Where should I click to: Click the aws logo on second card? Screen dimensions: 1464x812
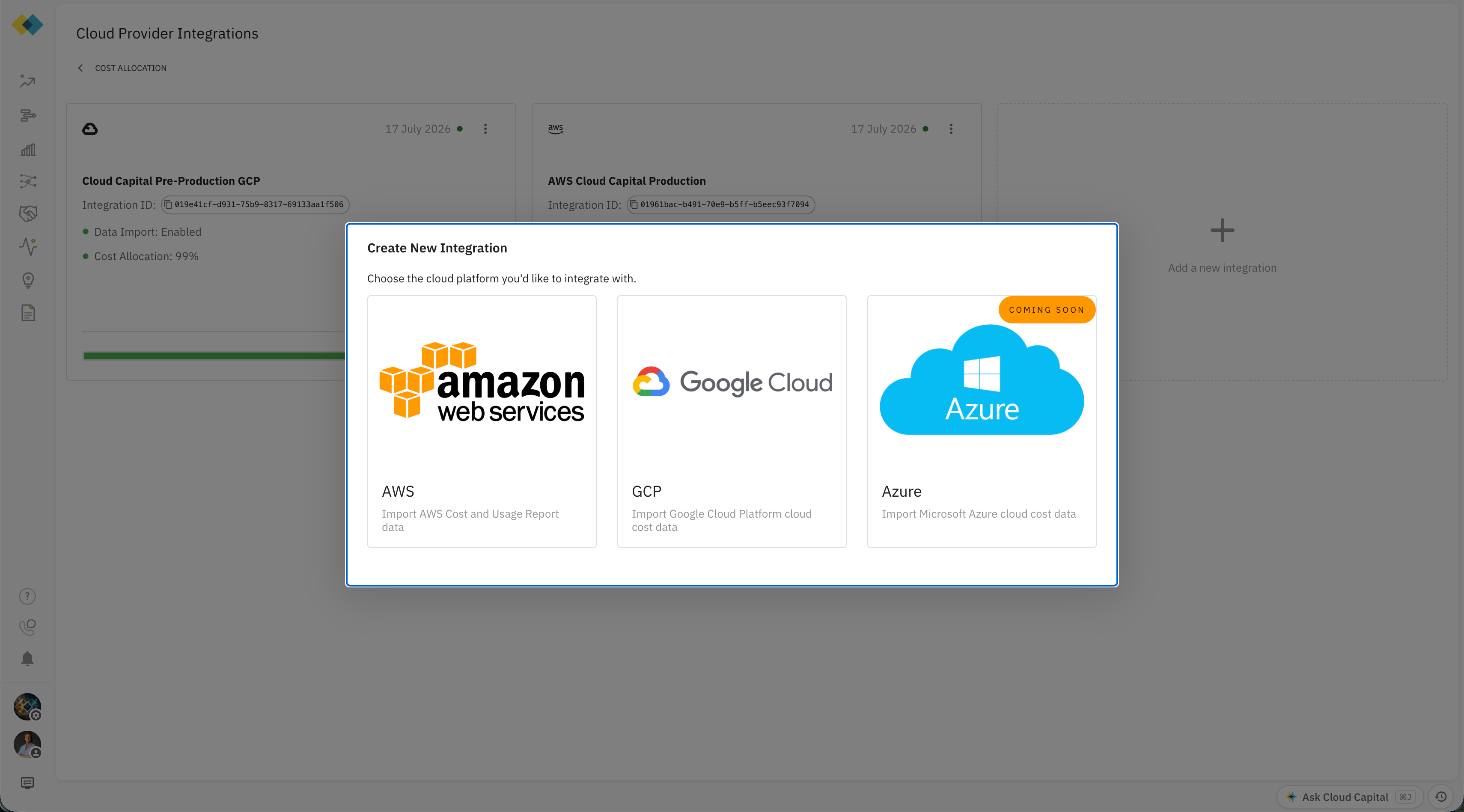click(x=555, y=129)
